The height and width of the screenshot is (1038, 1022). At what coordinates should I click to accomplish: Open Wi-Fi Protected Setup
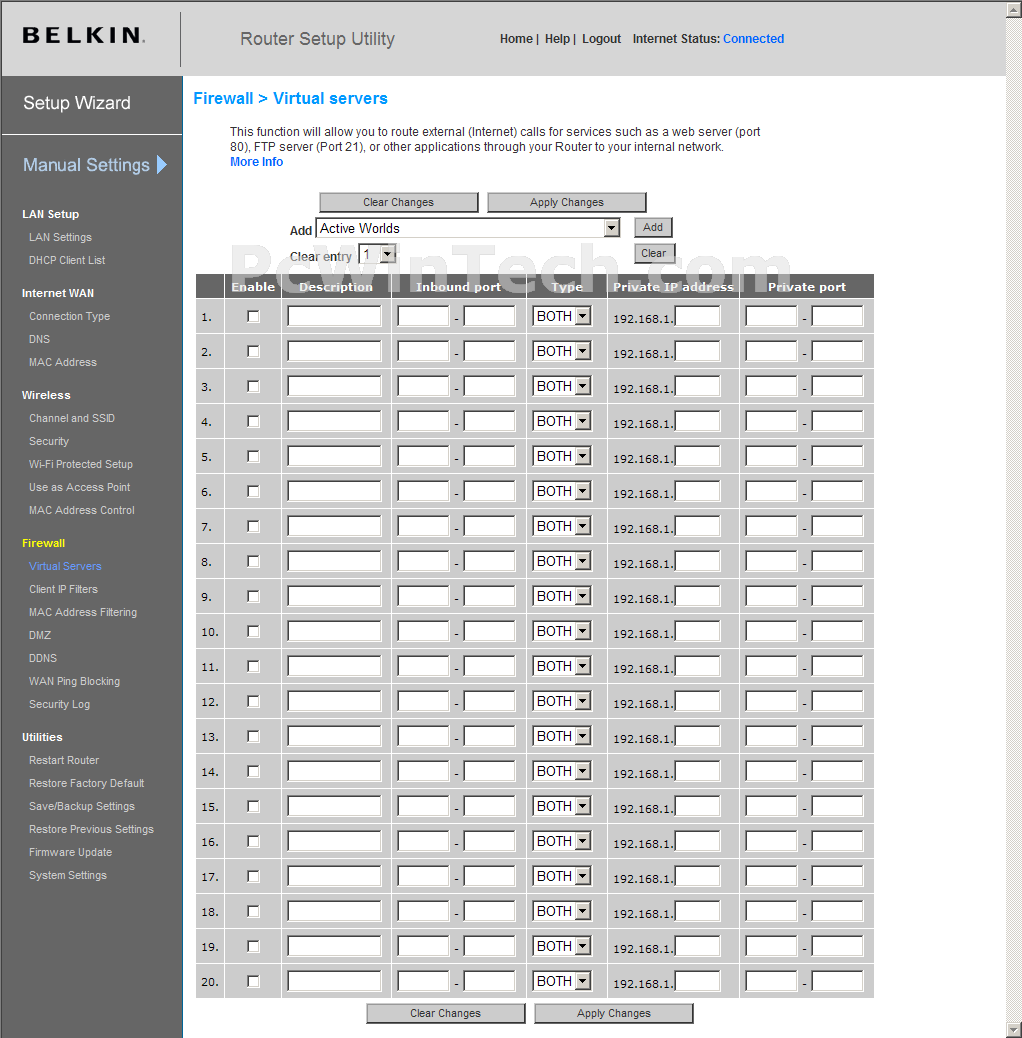coord(81,464)
